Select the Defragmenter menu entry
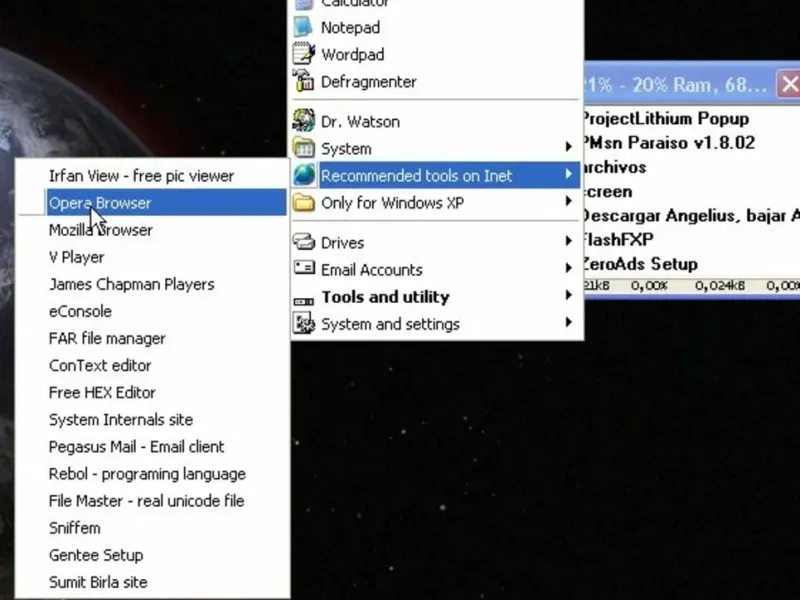 click(x=437, y=82)
